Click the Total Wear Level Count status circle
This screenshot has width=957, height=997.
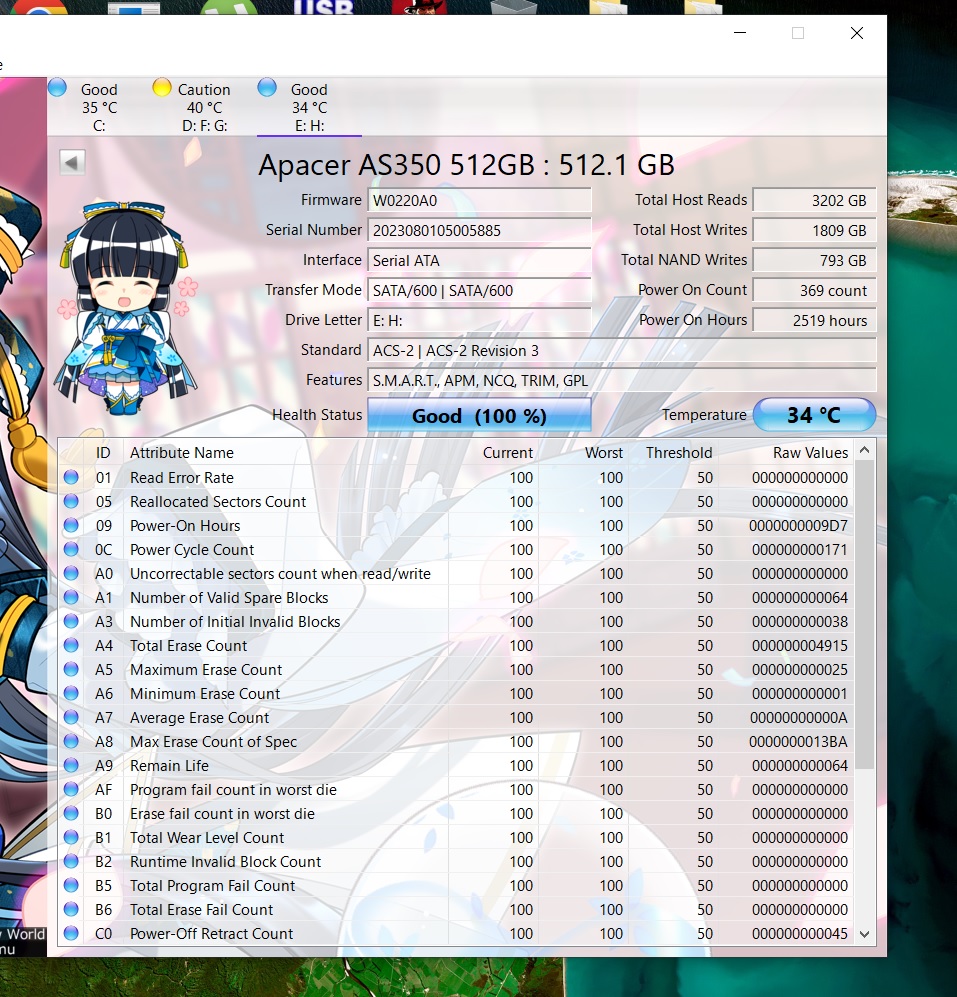click(71, 837)
